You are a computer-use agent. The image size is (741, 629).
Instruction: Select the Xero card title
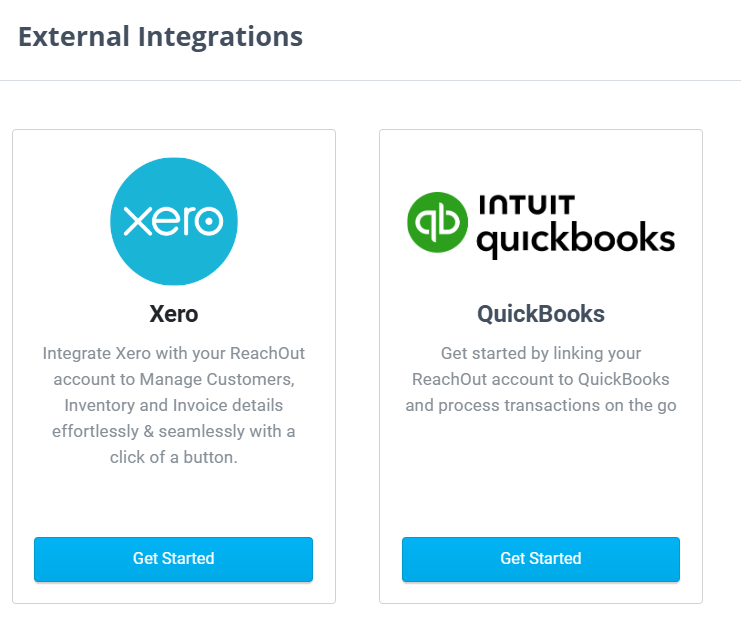[174, 314]
